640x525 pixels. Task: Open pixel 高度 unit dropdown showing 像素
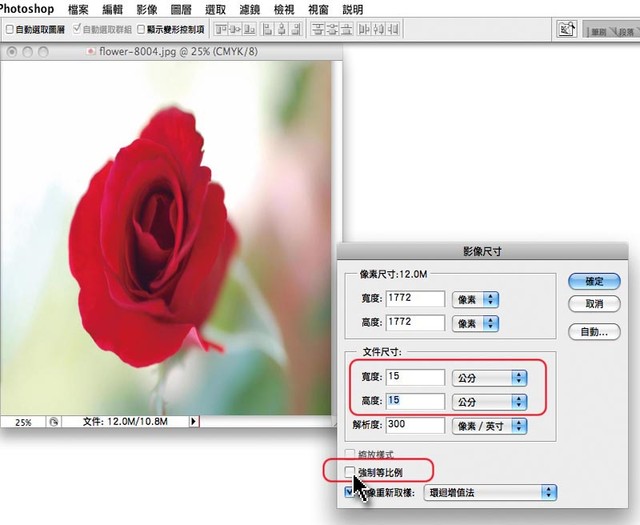point(476,324)
